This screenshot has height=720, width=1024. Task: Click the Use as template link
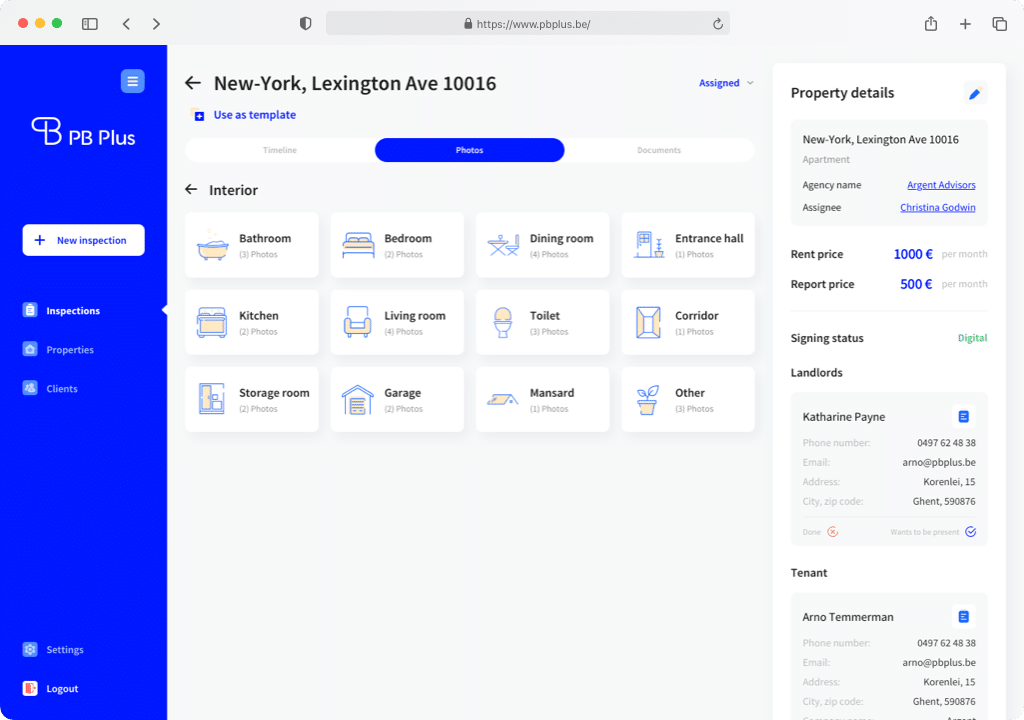[x=255, y=115]
